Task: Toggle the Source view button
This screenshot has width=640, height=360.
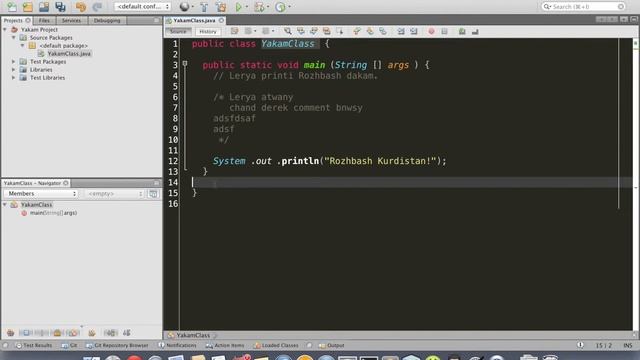Action: (178, 31)
